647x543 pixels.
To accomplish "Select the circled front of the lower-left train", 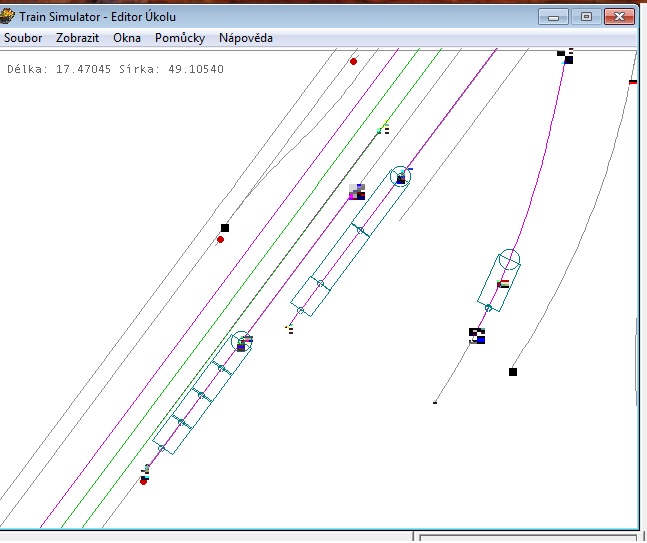I will (x=242, y=342).
